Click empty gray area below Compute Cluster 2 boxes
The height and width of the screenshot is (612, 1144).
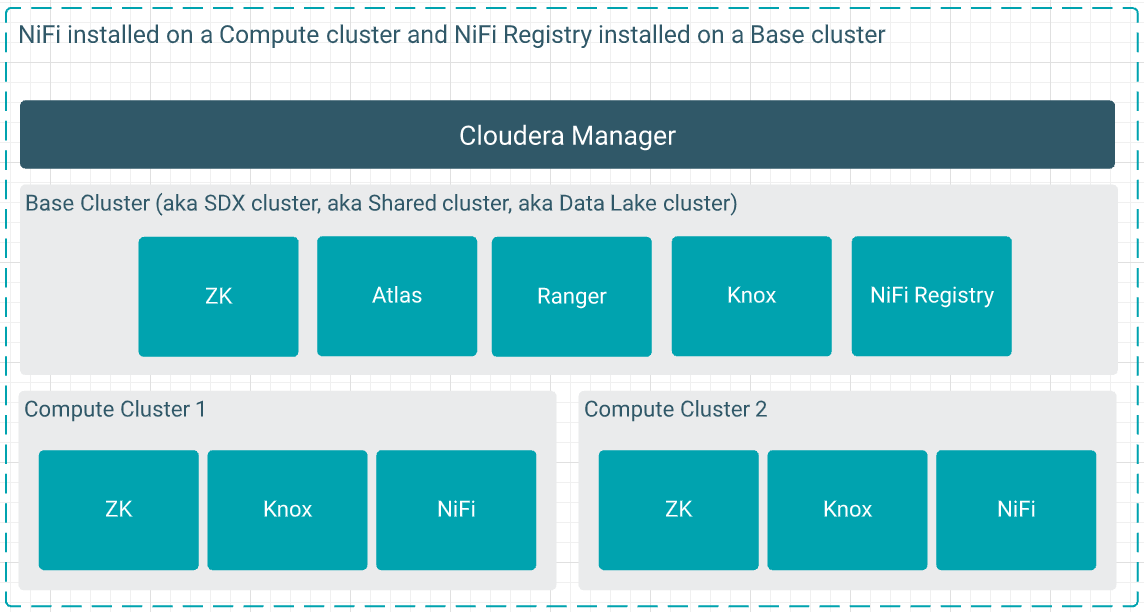click(x=847, y=579)
